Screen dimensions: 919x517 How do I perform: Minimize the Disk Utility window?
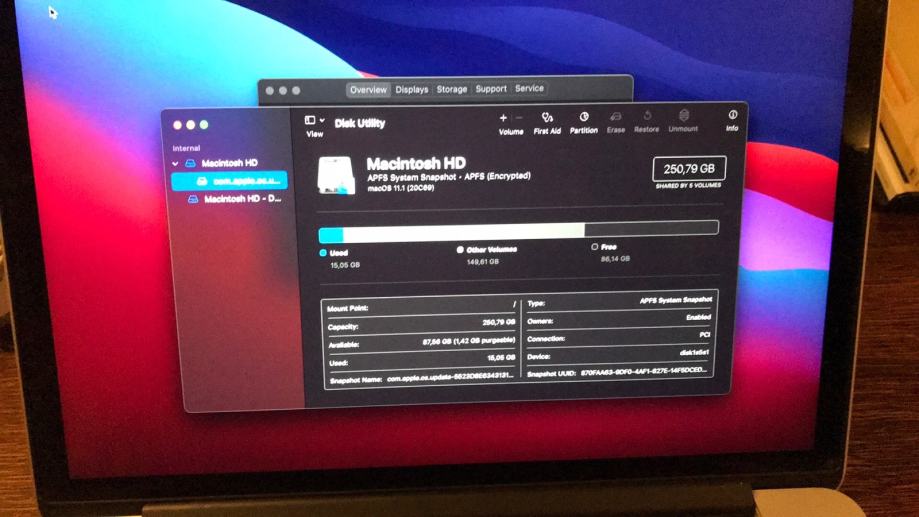click(190, 125)
